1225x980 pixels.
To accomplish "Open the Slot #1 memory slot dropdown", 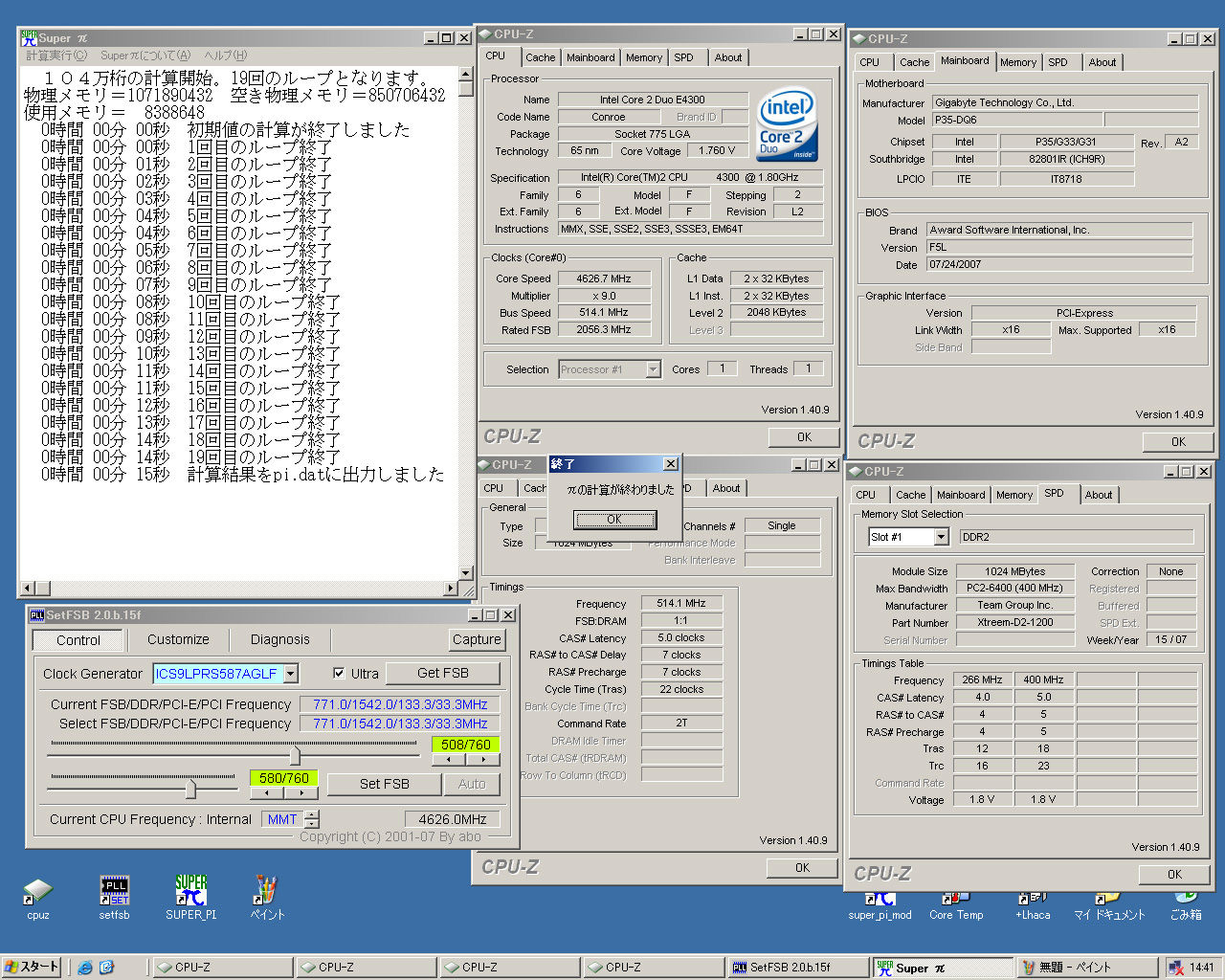I will click(x=941, y=538).
